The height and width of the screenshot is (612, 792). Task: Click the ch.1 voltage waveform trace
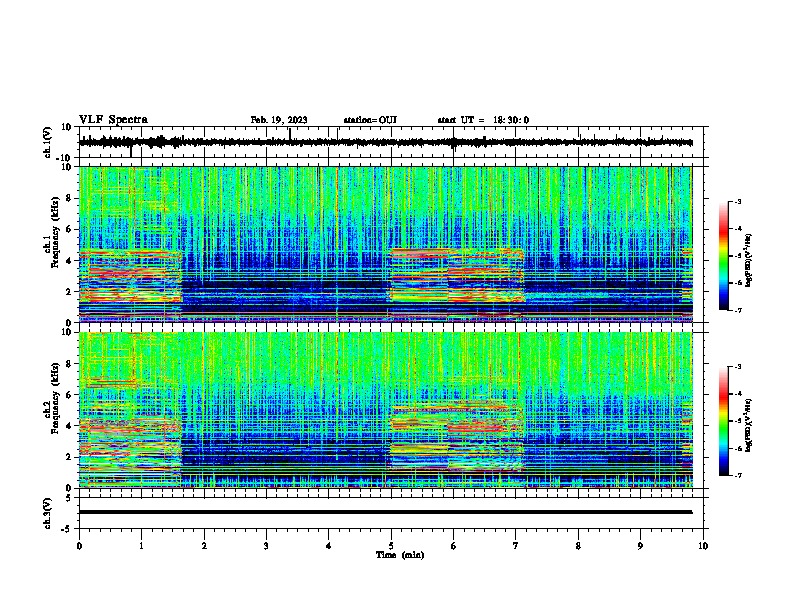tap(386, 142)
